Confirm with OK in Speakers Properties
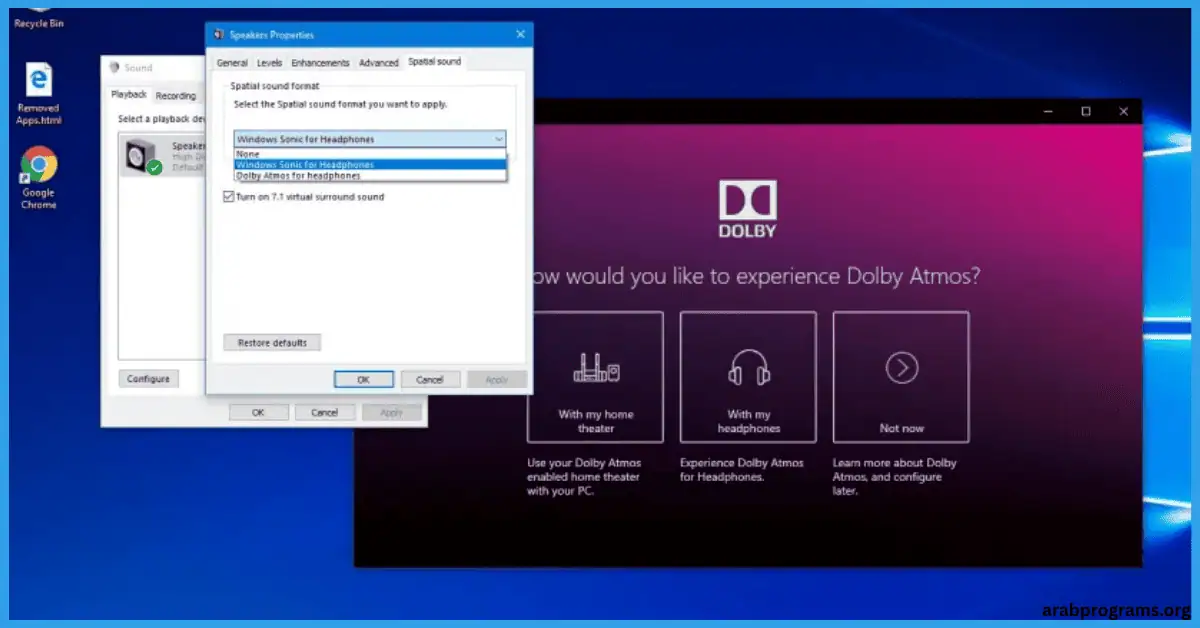 click(363, 380)
